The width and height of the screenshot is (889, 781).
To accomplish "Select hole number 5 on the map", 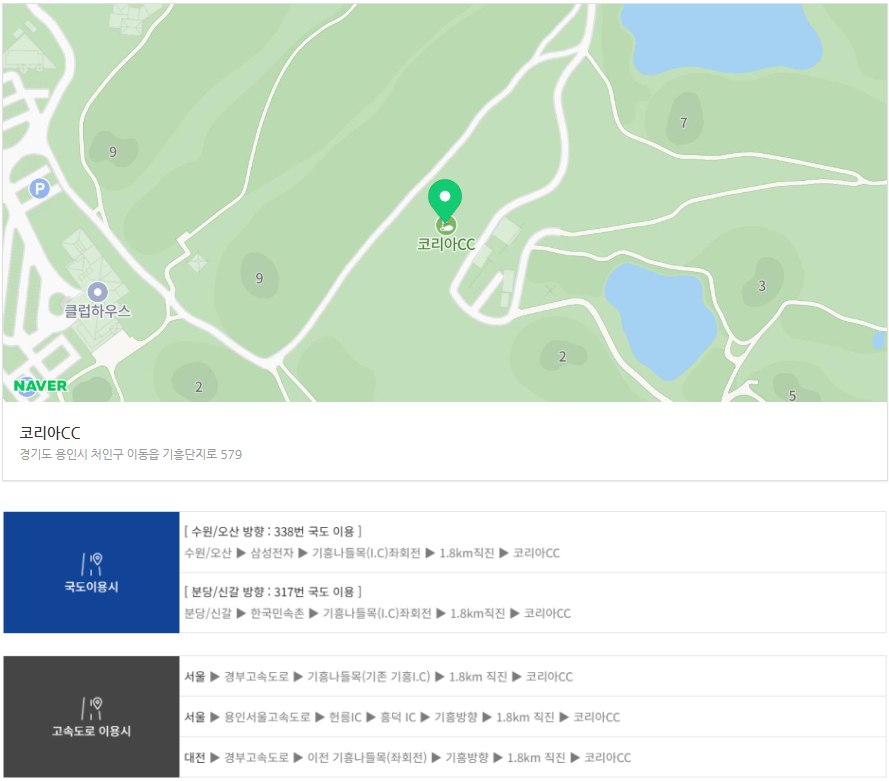I will pyautogui.click(x=792, y=396).
